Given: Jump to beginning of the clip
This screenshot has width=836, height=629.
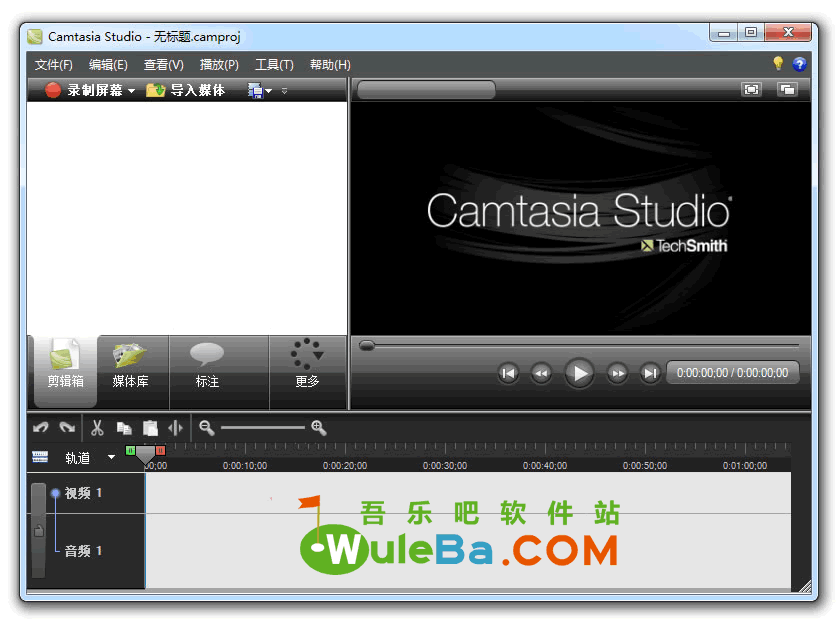Looking at the screenshot, I should click(x=508, y=373).
